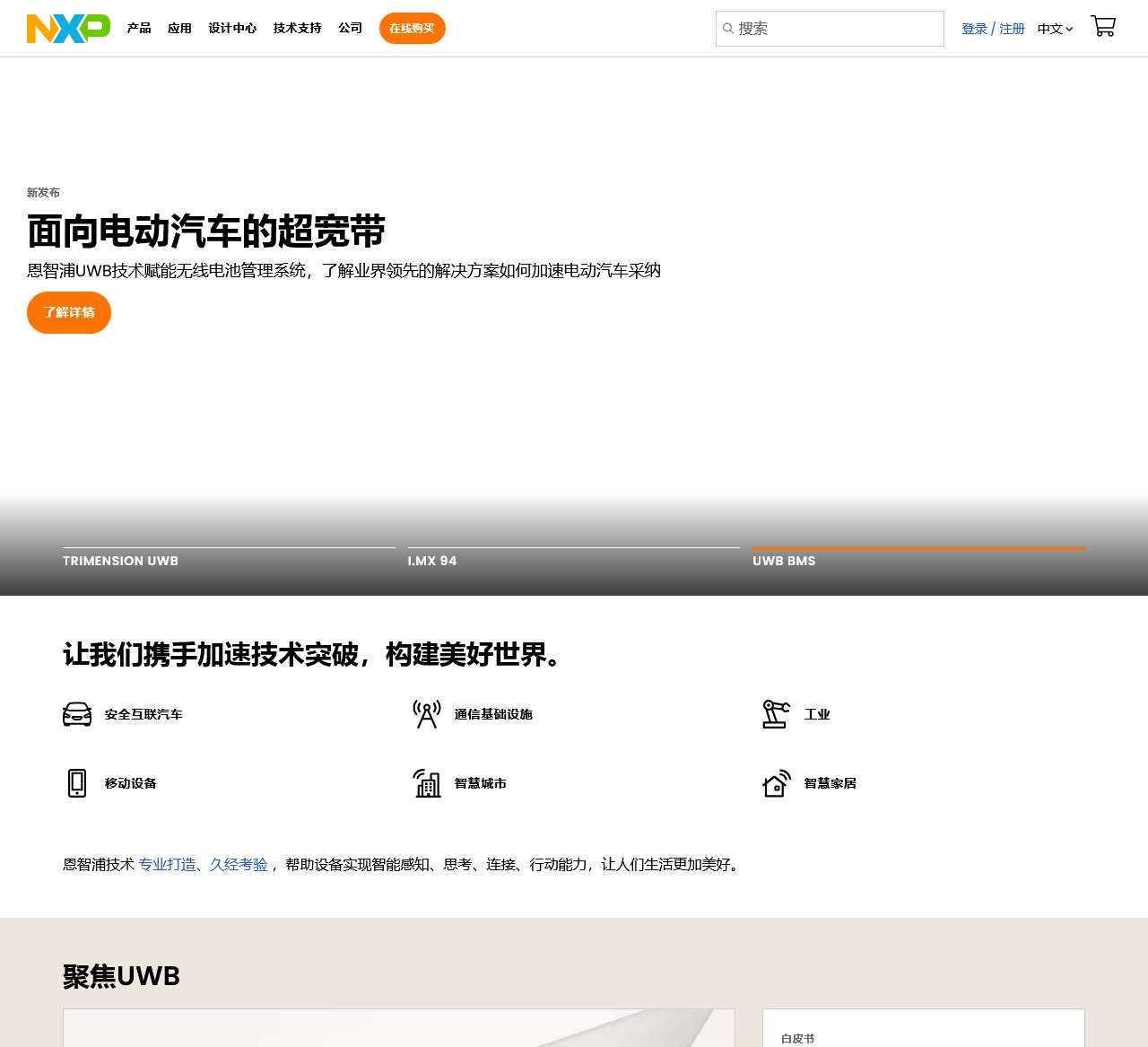Open the 移动设备 link
This screenshot has height=1047, width=1148.
pos(131,783)
